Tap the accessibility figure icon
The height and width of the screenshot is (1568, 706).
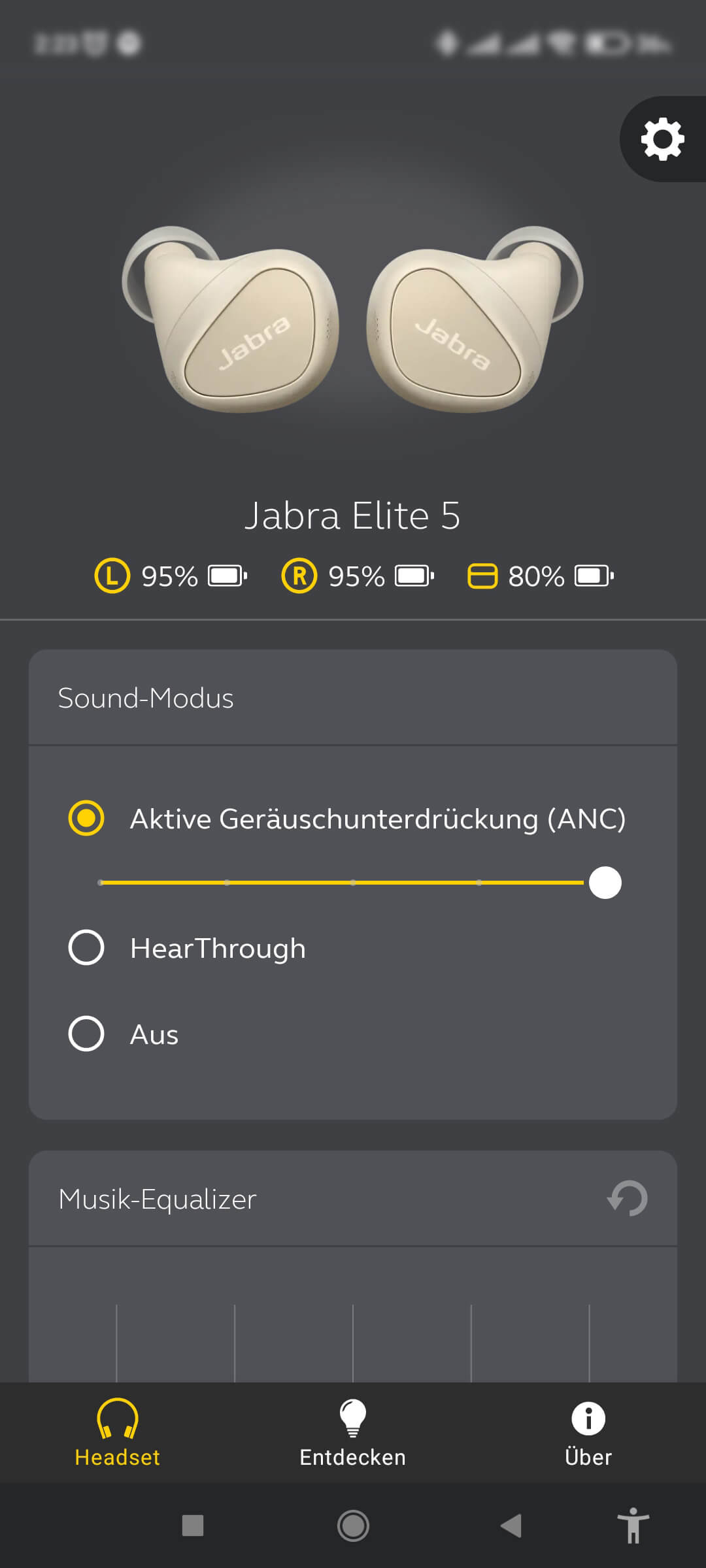click(x=633, y=1526)
